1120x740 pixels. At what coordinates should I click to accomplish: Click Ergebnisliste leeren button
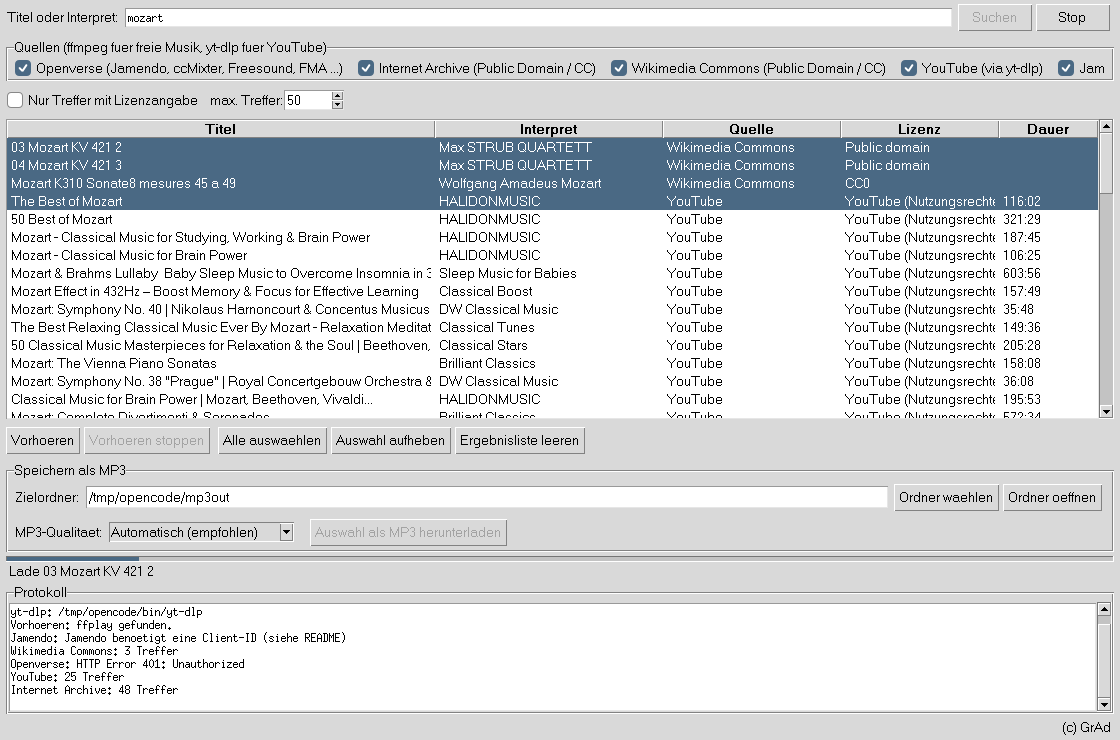pyautogui.click(x=519, y=441)
